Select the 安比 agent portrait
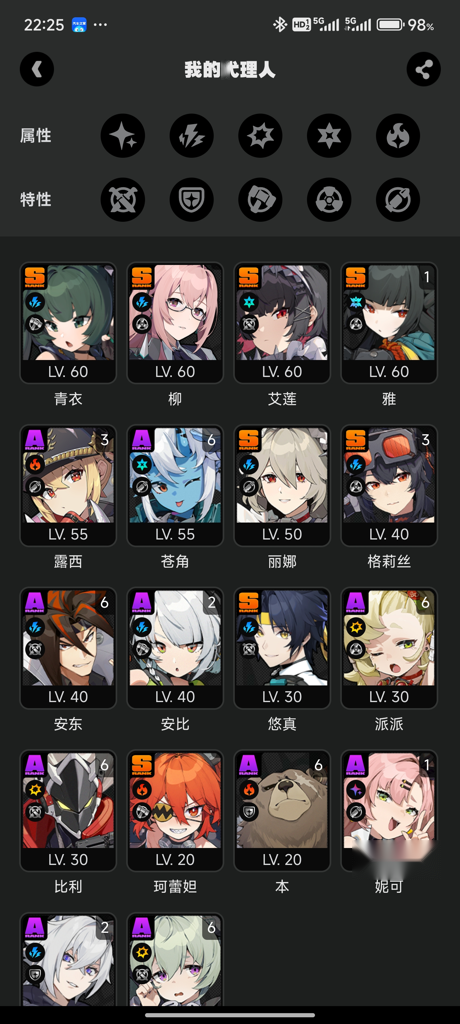The width and height of the screenshot is (460, 1024). point(175,648)
